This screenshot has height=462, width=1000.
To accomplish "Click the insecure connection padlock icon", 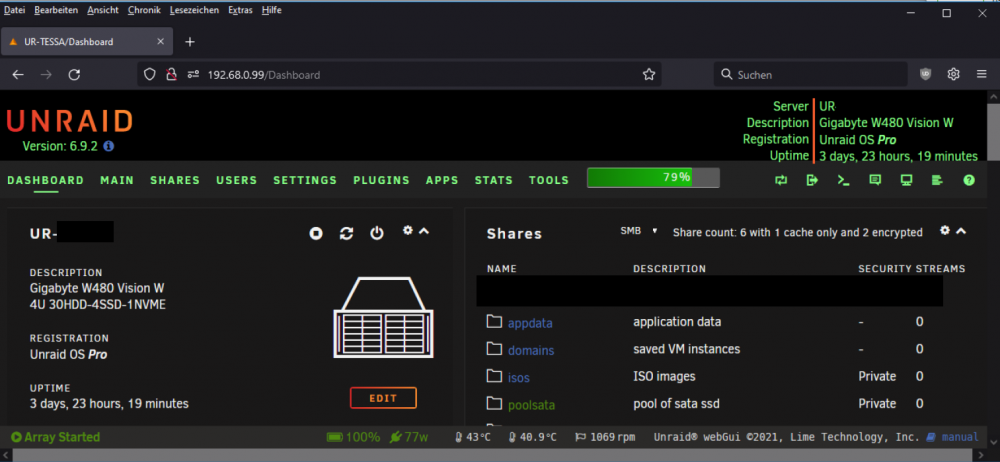I will click(x=170, y=75).
